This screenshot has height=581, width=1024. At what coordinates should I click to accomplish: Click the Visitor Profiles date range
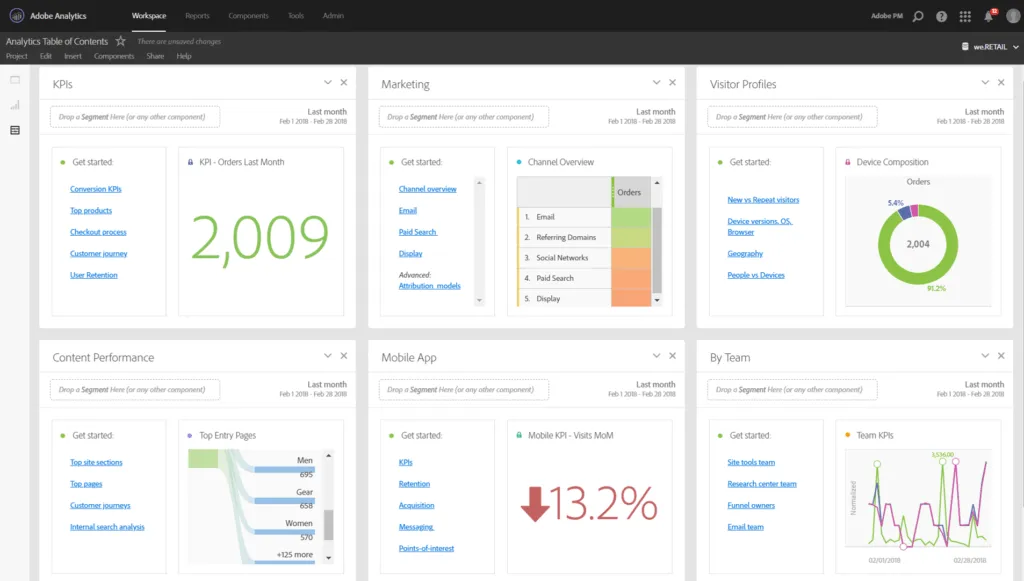point(970,116)
